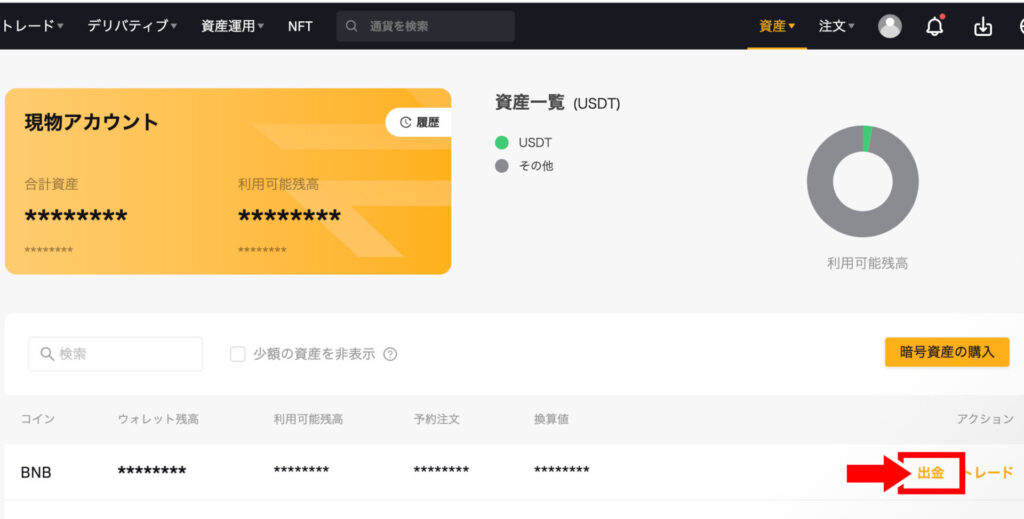Click the コイン column header

pos(38,419)
